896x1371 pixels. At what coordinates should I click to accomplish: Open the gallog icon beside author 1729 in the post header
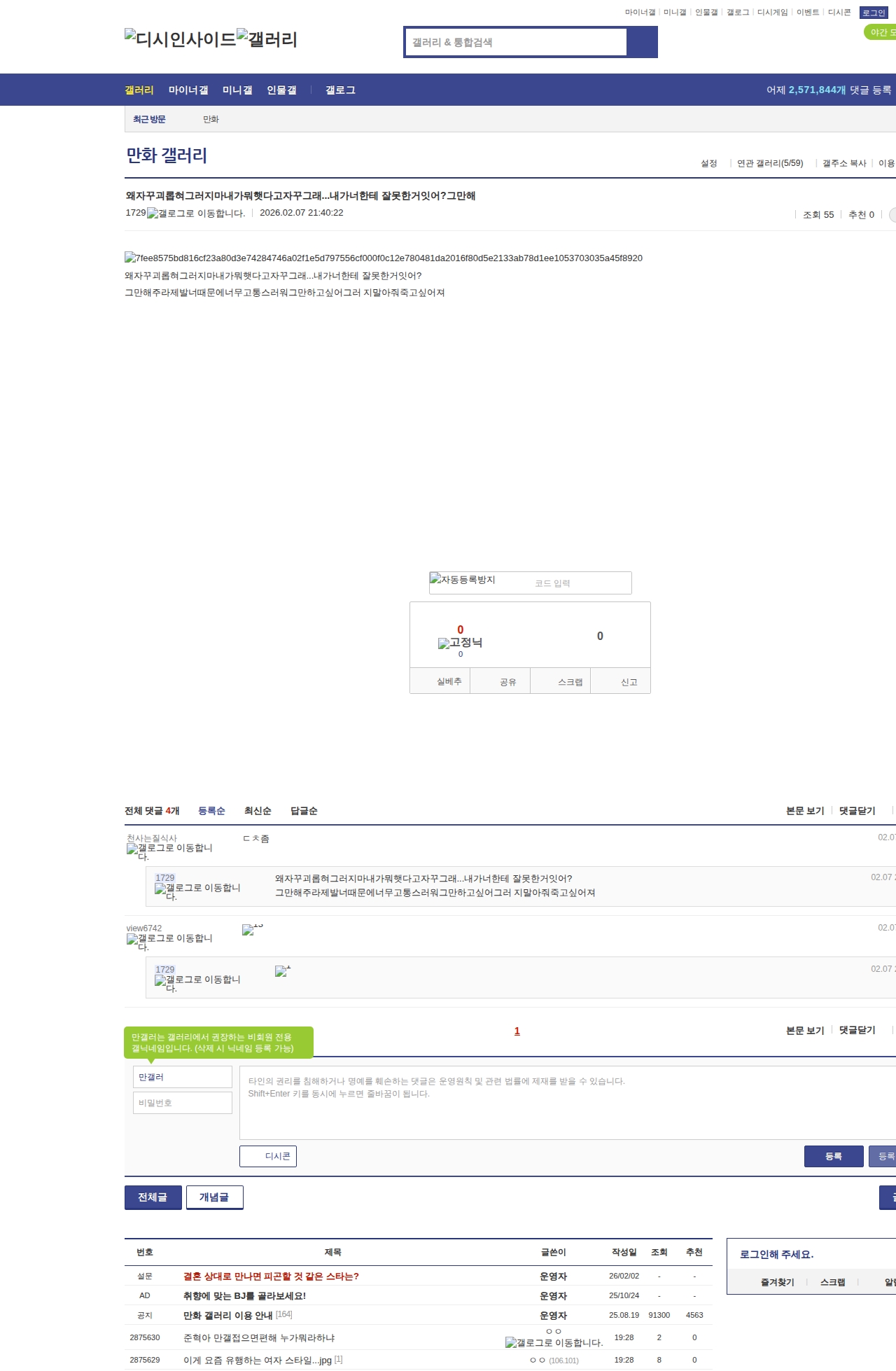pos(196,214)
